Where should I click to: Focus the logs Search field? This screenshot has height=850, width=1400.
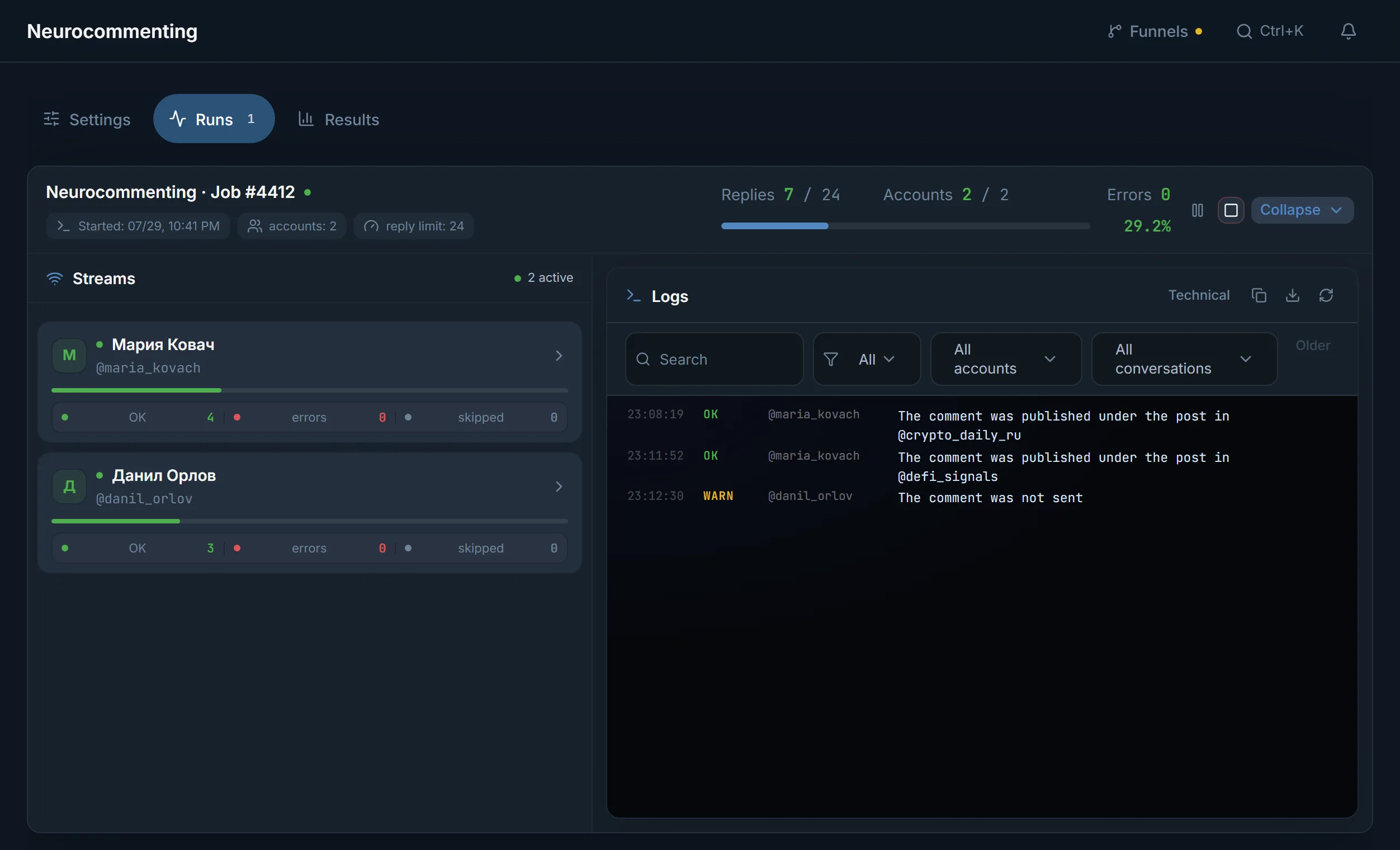coord(714,359)
